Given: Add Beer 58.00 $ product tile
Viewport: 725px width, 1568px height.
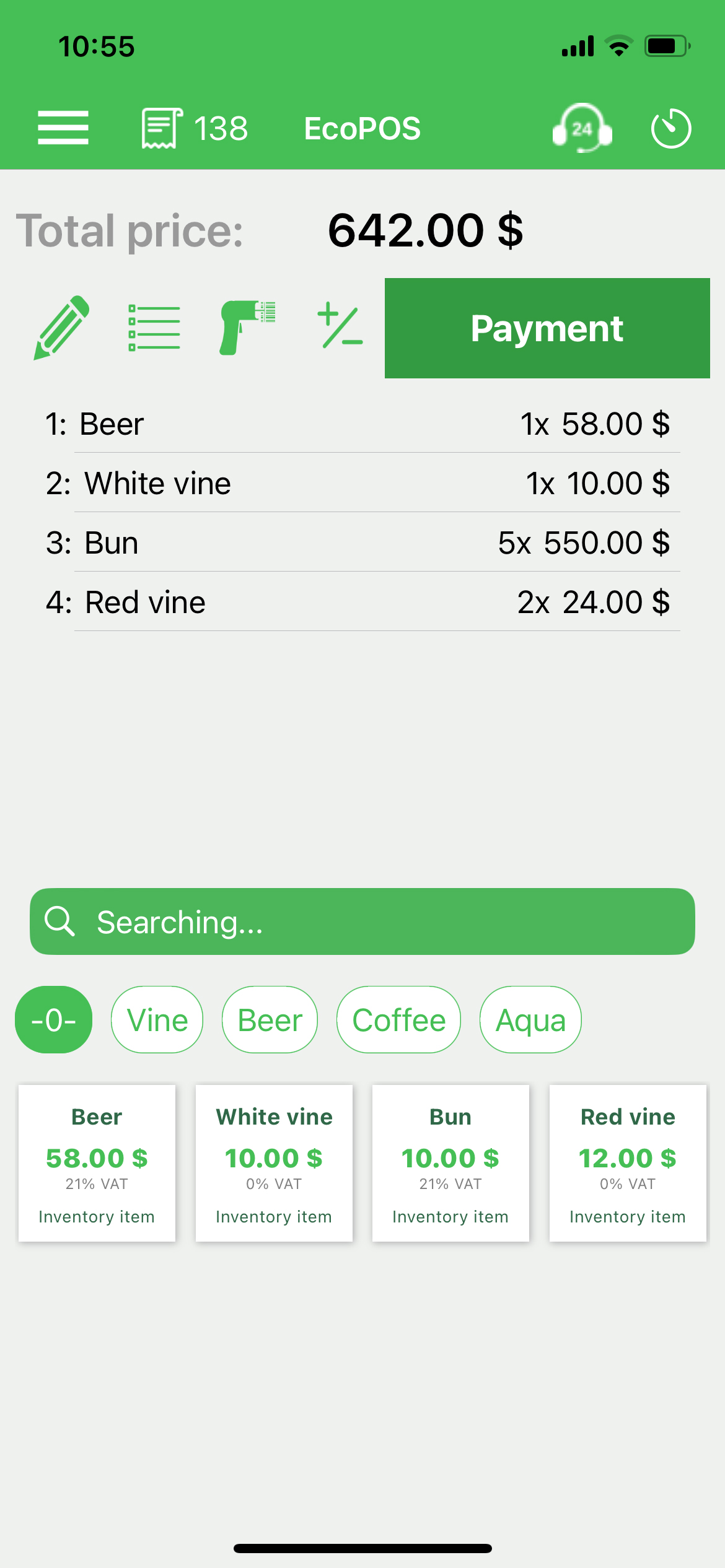Looking at the screenshot, I should [97, 1163].
